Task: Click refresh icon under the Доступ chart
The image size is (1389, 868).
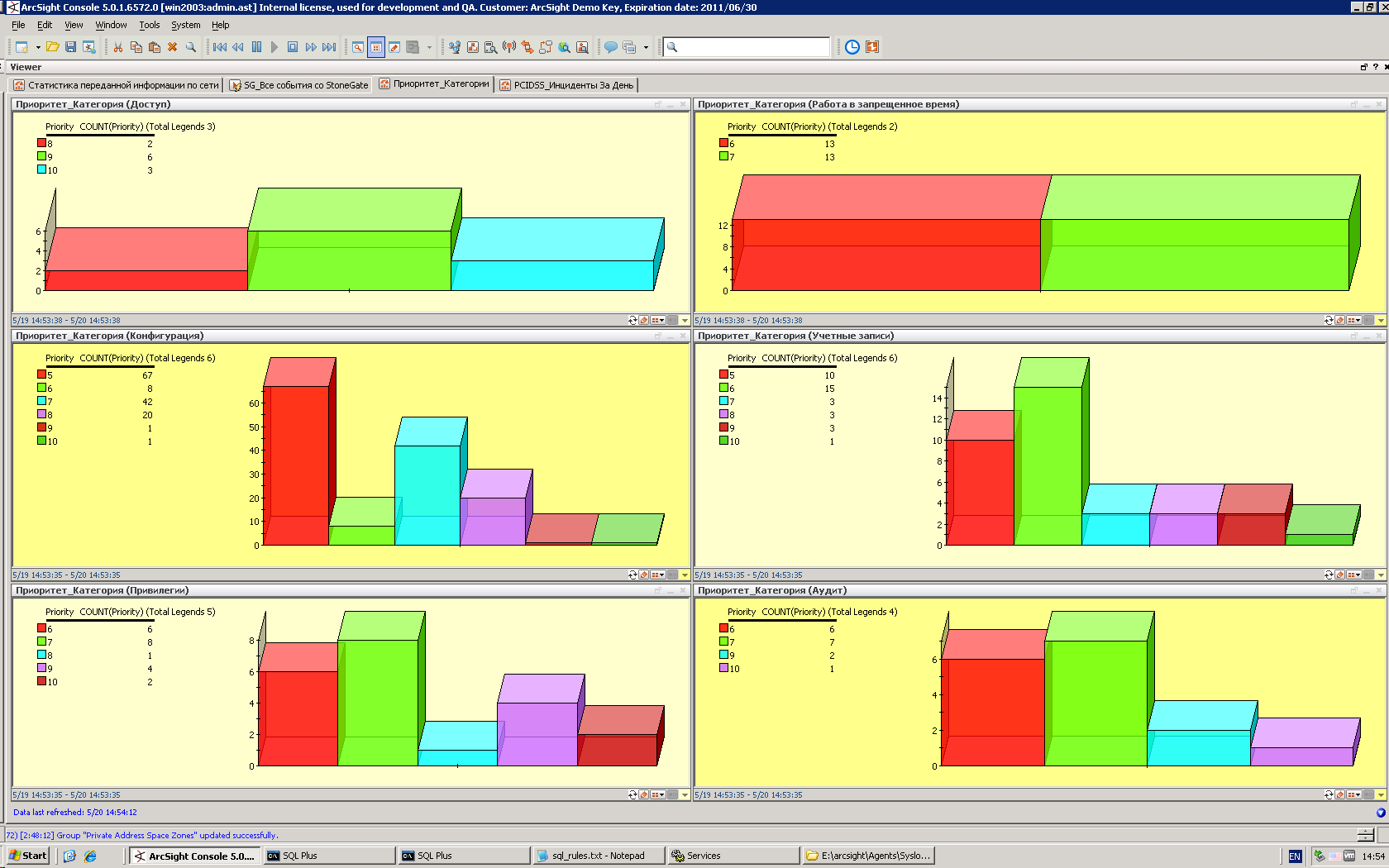Action: point(632,320)
